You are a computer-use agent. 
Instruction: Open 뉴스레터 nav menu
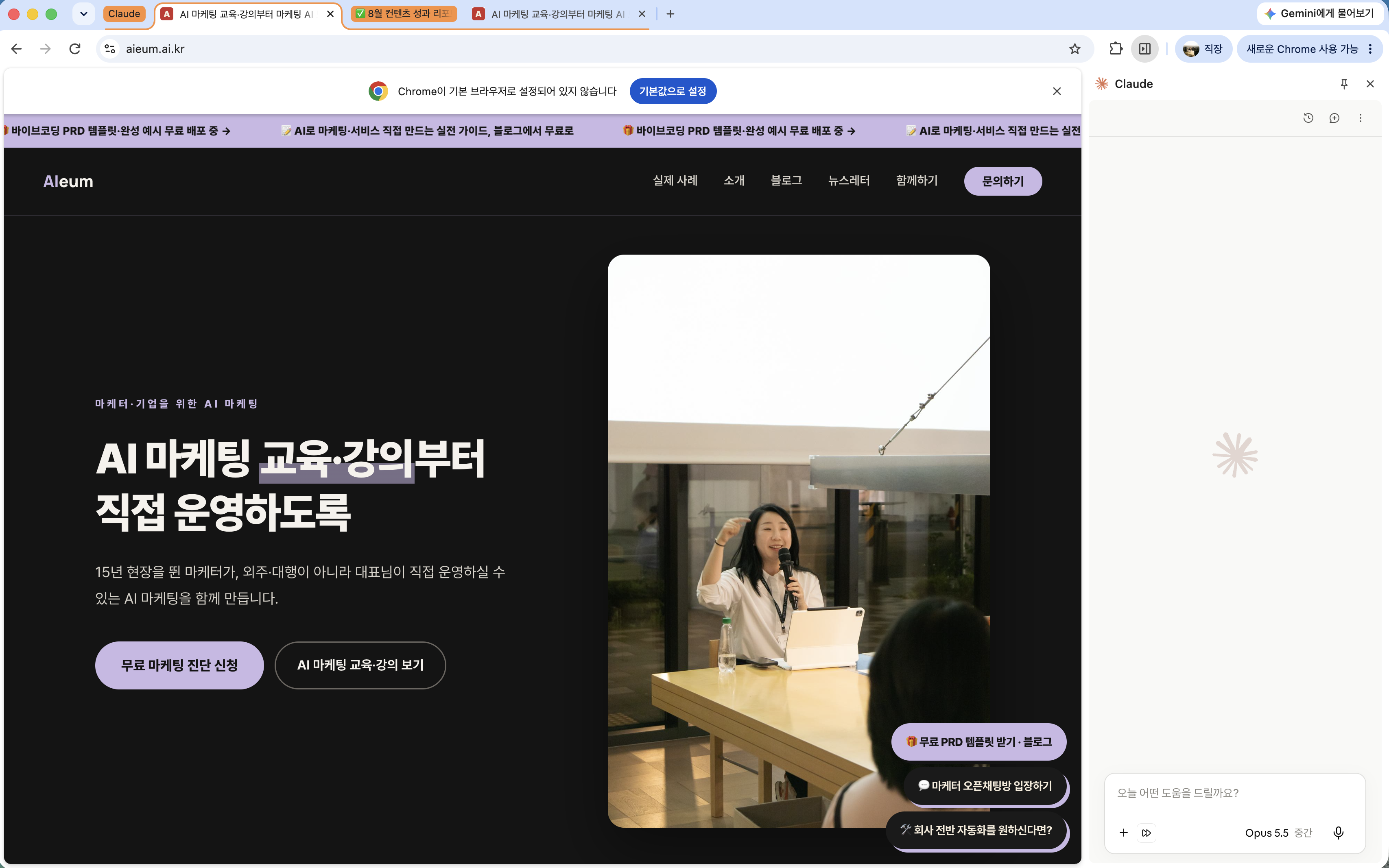pyautogui.click(x=849, y=181)
